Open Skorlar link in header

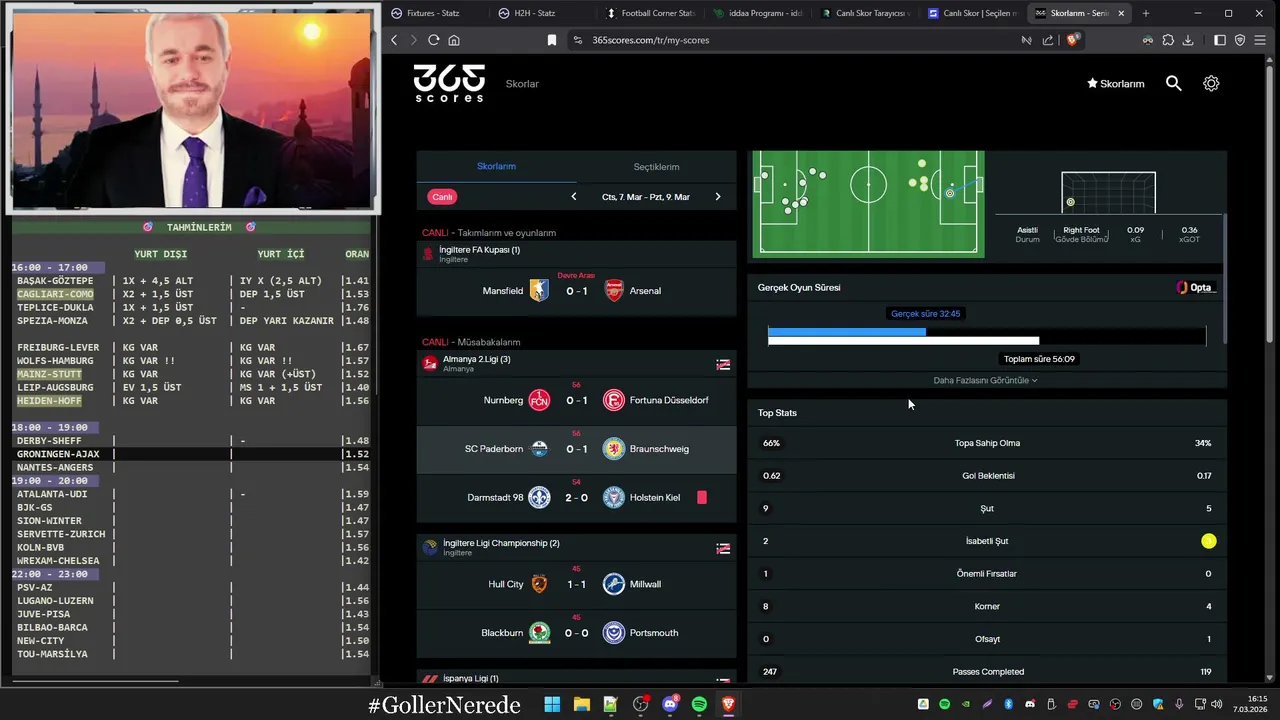pos(522,84)
